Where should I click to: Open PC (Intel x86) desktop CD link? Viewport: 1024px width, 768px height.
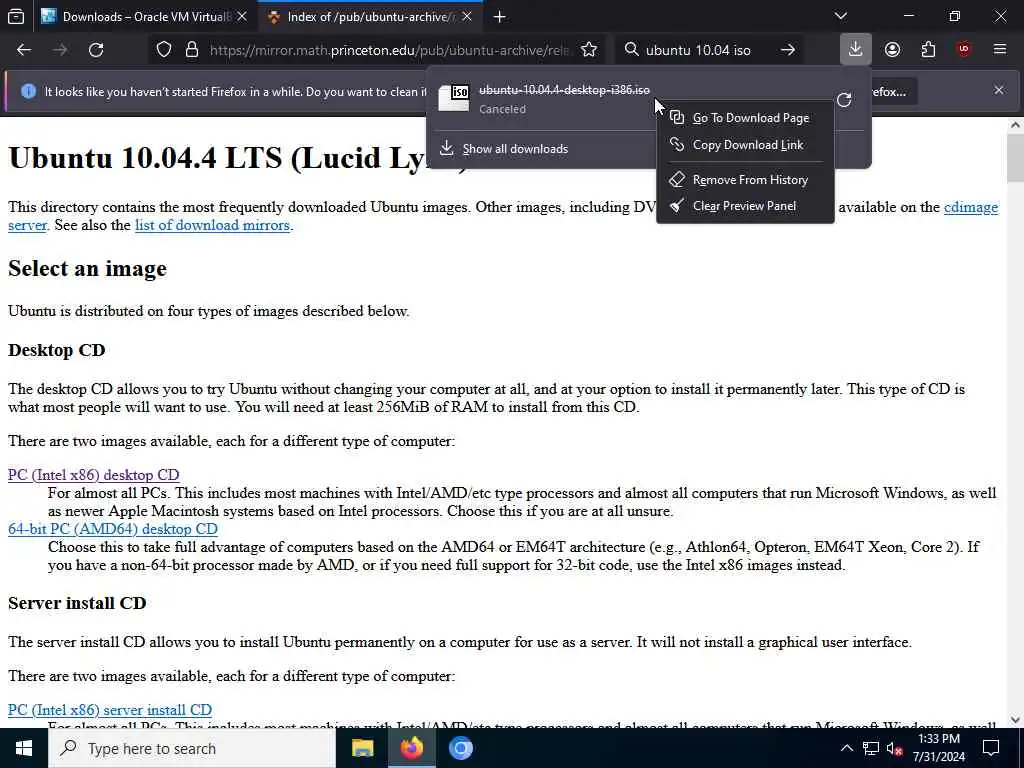coord(93,475)
